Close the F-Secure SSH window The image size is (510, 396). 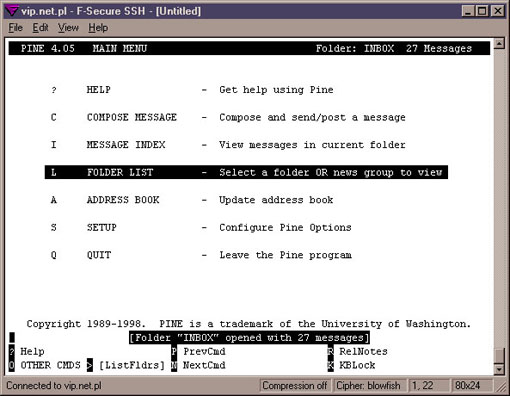tap(498, 11)
